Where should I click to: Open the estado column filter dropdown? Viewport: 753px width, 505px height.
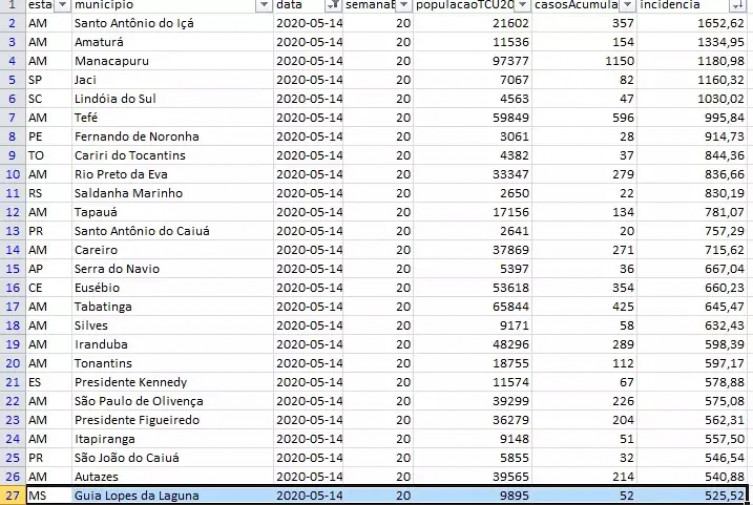(x=62, y=5)
